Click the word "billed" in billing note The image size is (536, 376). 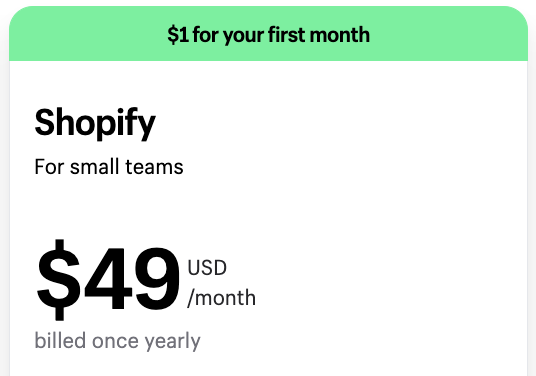click(x=60, y=340)
